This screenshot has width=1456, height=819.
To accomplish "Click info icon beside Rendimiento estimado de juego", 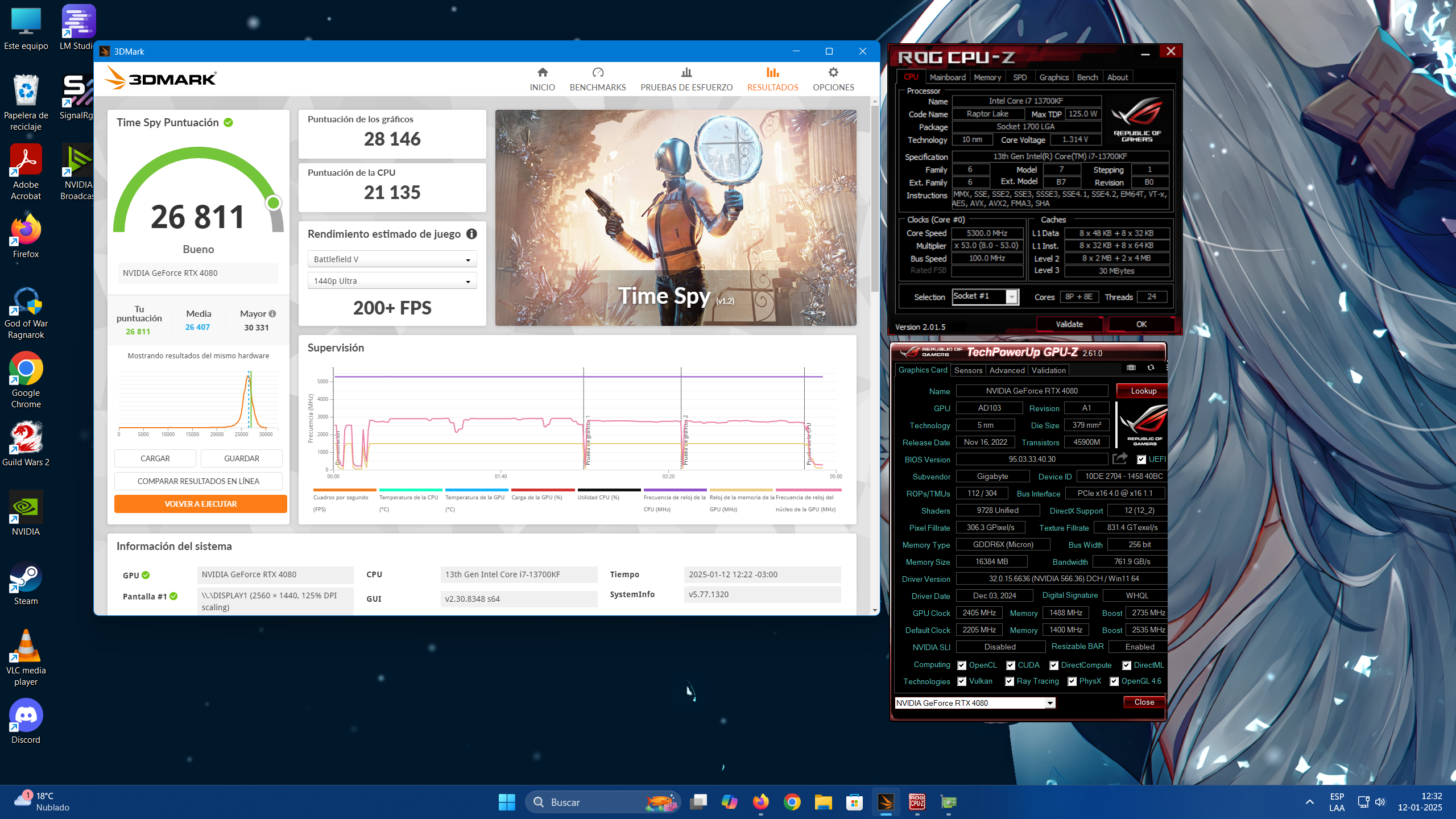I will (x=471, y=234).
